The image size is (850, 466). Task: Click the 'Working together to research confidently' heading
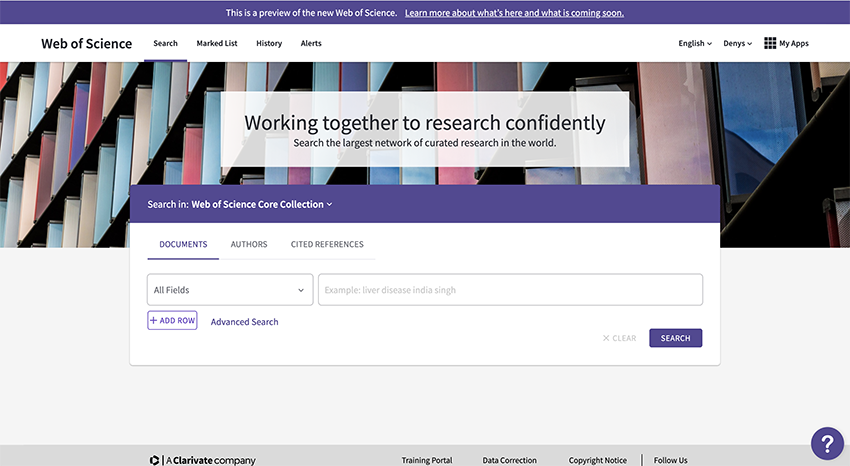coord(424,123)
